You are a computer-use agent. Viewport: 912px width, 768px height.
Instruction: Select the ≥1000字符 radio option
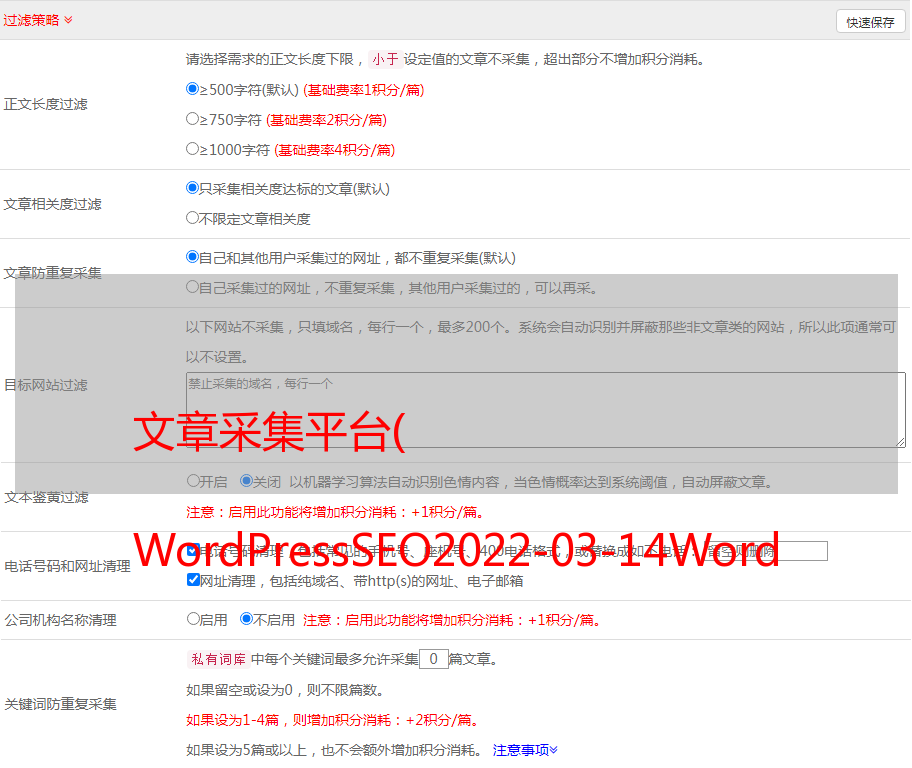[x=192, y=149]
